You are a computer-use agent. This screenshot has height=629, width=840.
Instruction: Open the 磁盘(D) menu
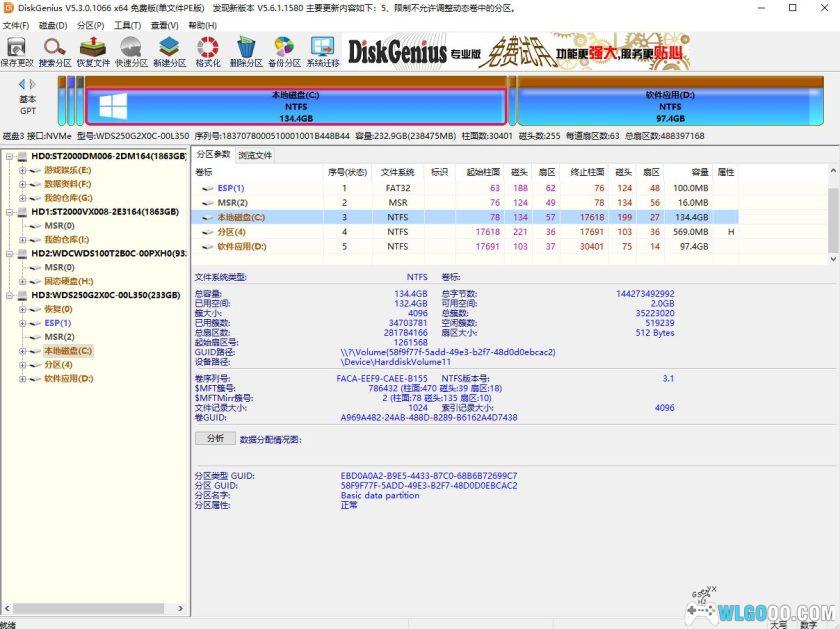pos(49,24)
